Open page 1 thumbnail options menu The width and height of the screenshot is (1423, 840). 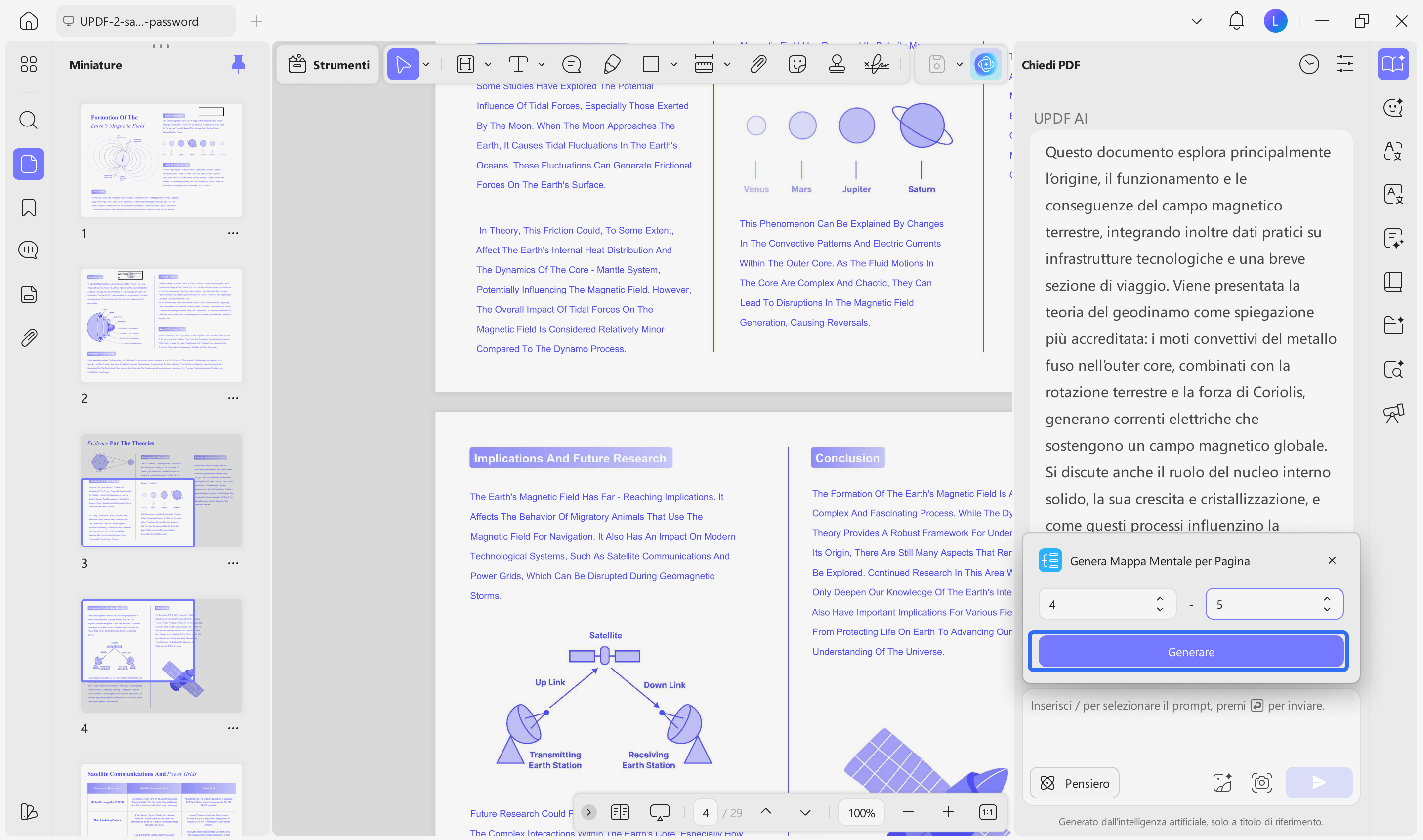(x=233, y=233)
